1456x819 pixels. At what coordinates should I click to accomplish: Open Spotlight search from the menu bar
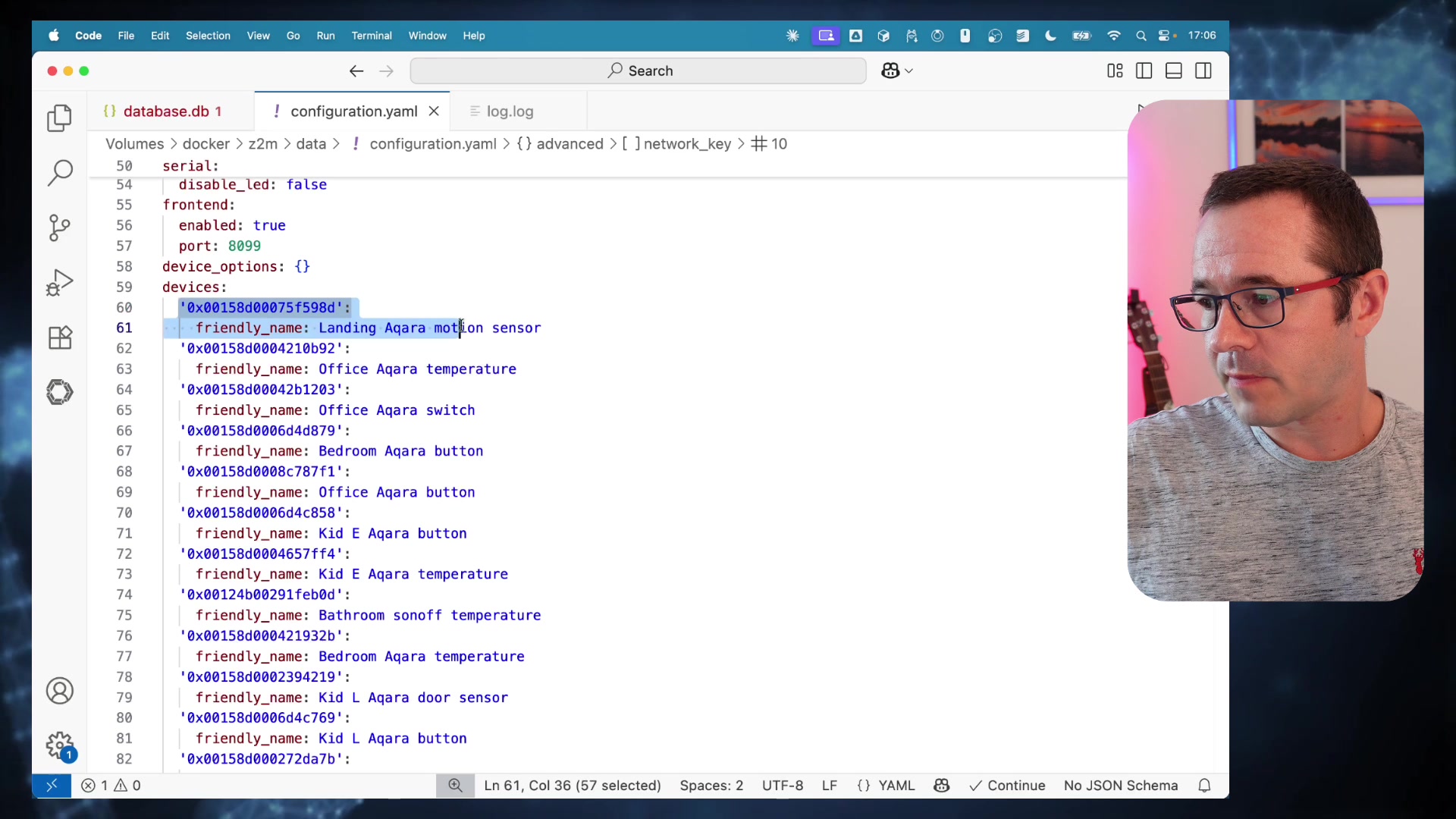(1141, 36)
